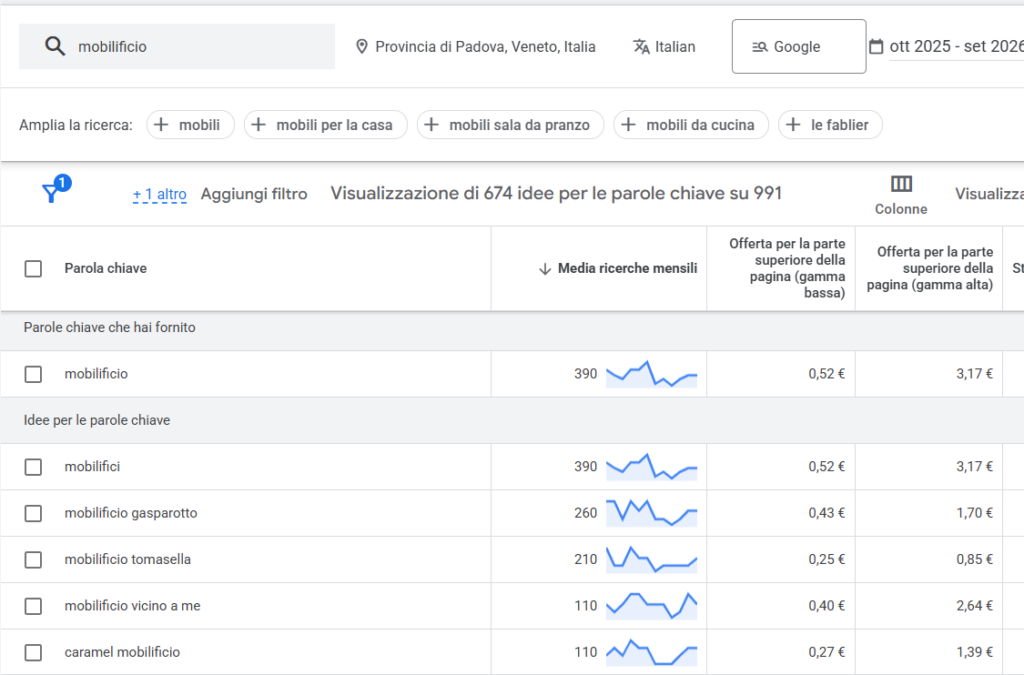
Task: Add 'mobili sala da pranzo' suggestion
Action: 511,125
